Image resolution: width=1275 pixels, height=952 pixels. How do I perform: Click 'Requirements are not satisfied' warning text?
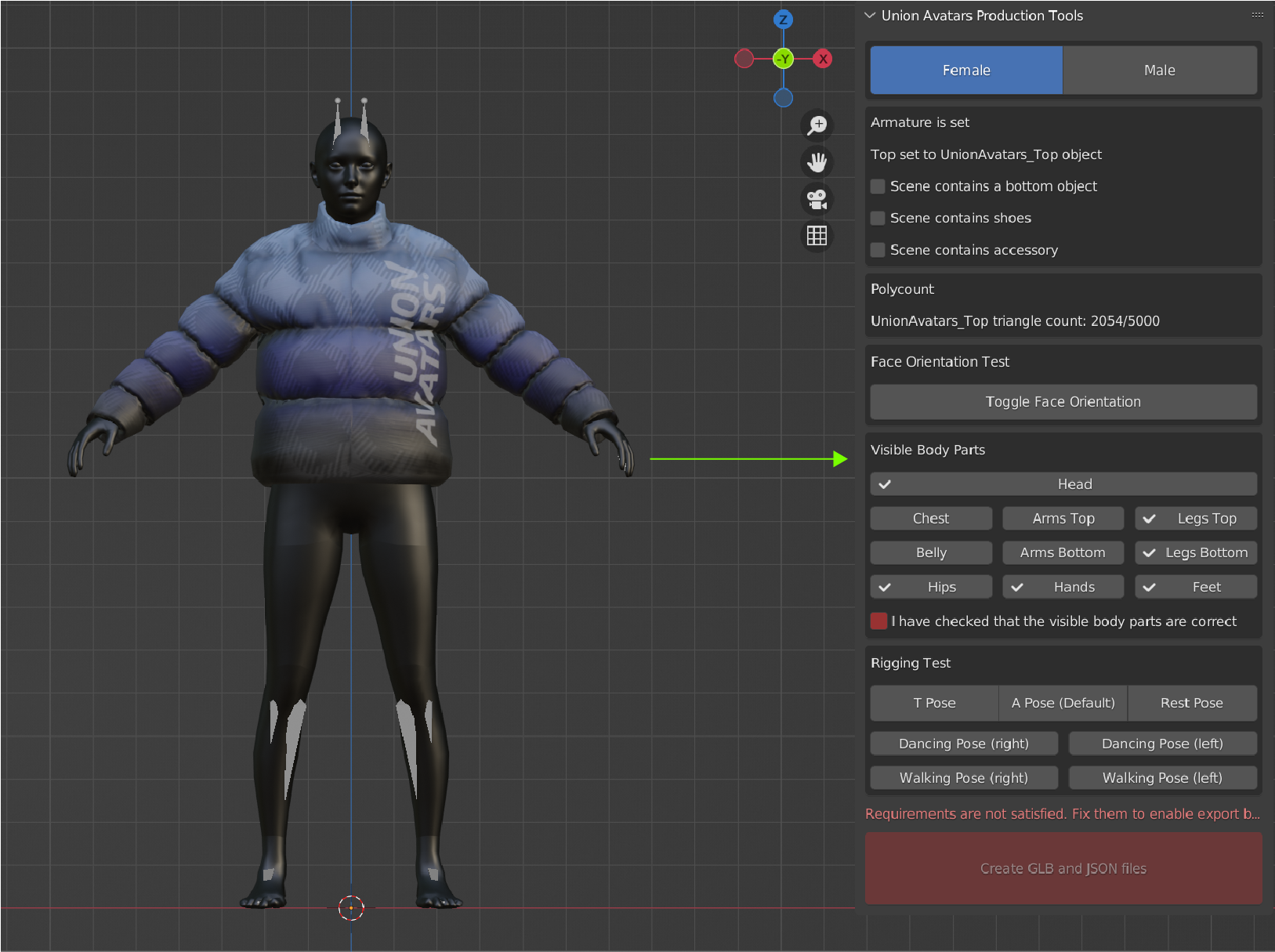(x=1062, y=814)
